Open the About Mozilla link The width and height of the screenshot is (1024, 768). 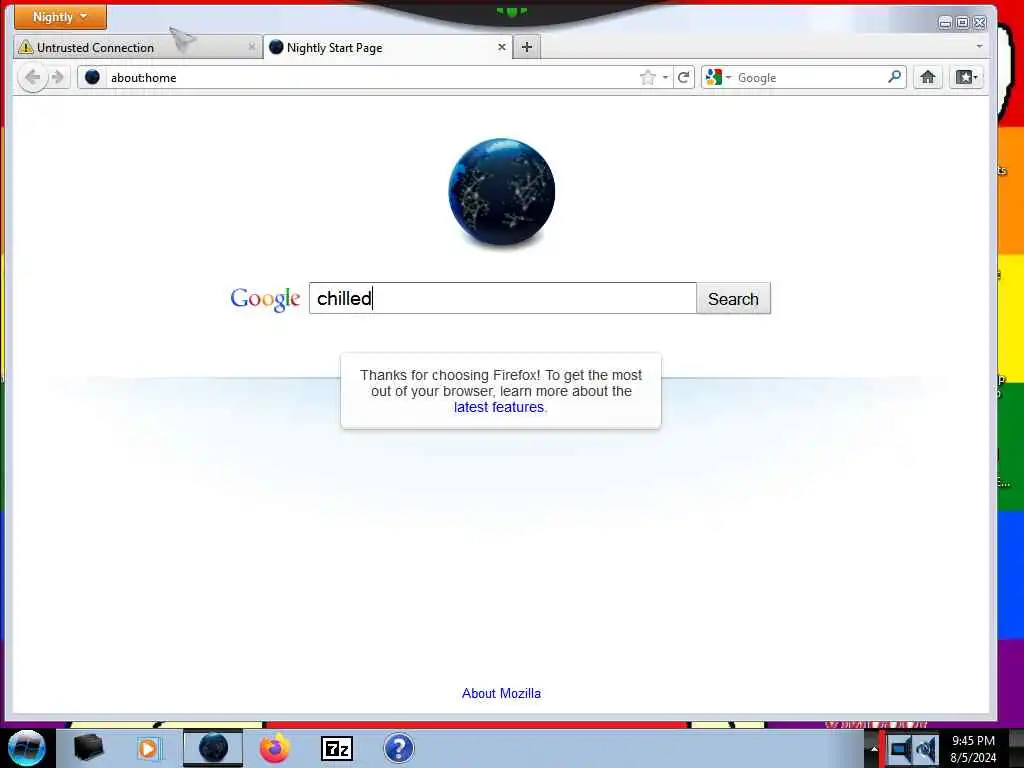pos(501,694)
